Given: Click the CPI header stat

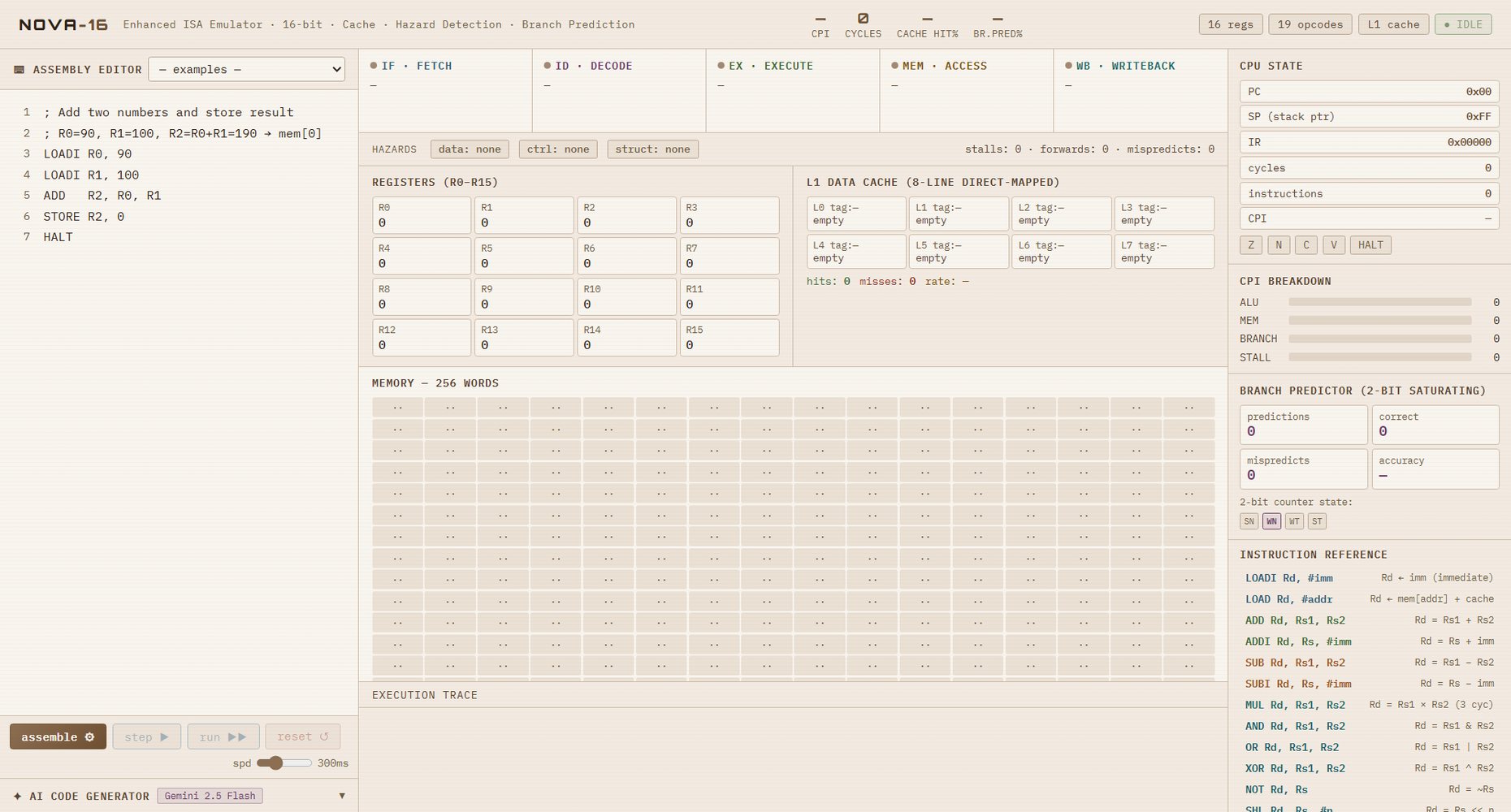Looking at the screenshot, I should click(x=820, y=26).
